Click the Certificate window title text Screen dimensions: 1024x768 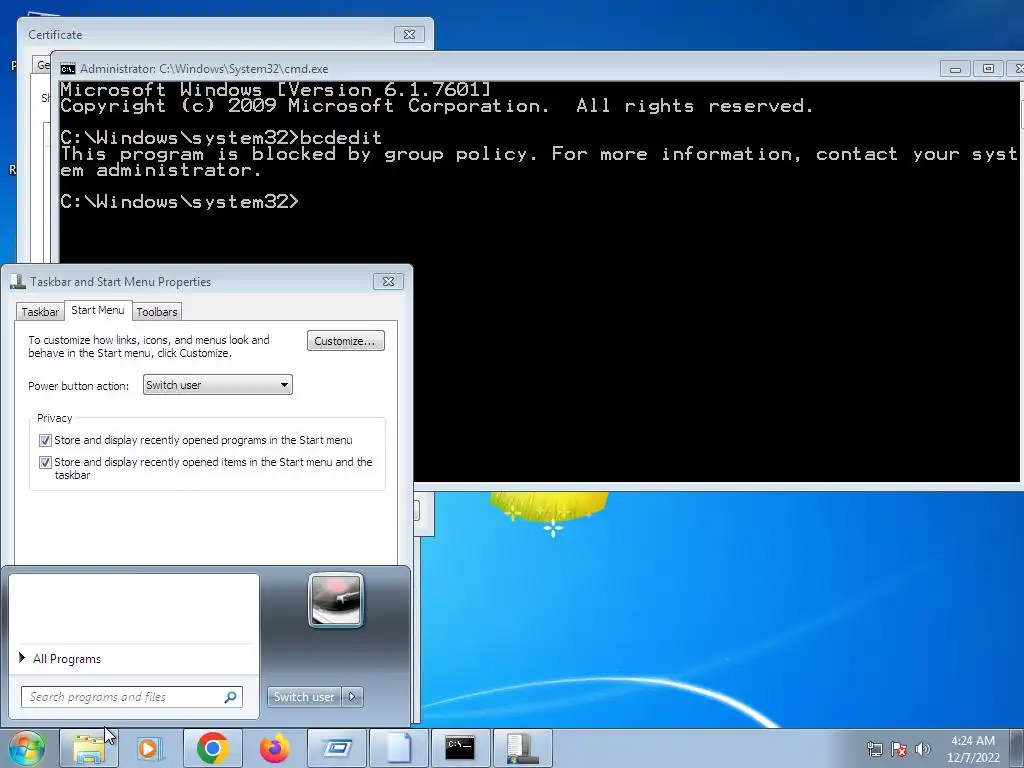tap(55, 35)
